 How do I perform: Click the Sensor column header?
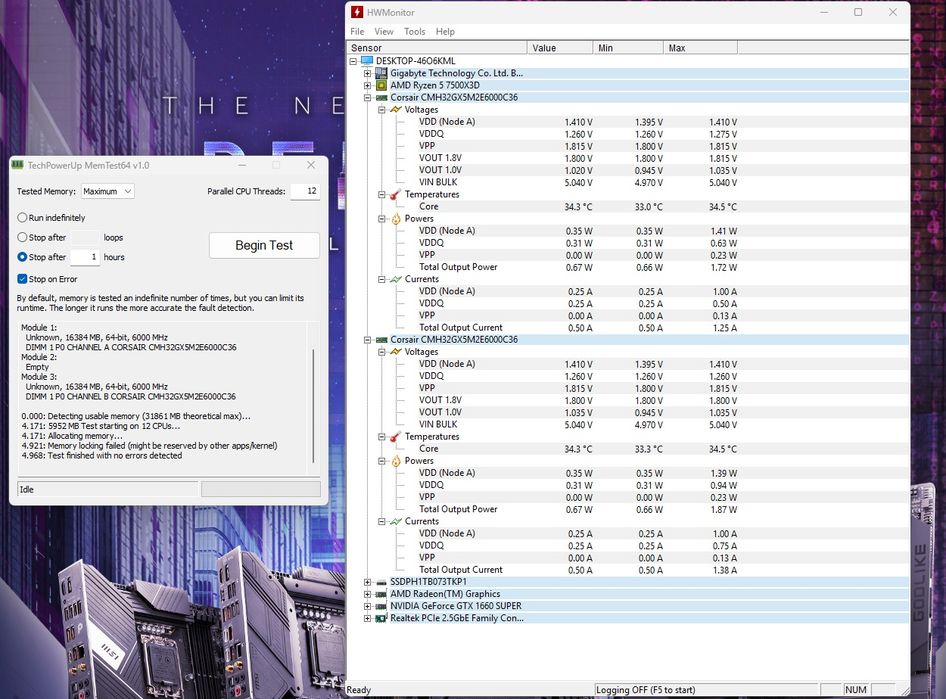coord(437,48)
